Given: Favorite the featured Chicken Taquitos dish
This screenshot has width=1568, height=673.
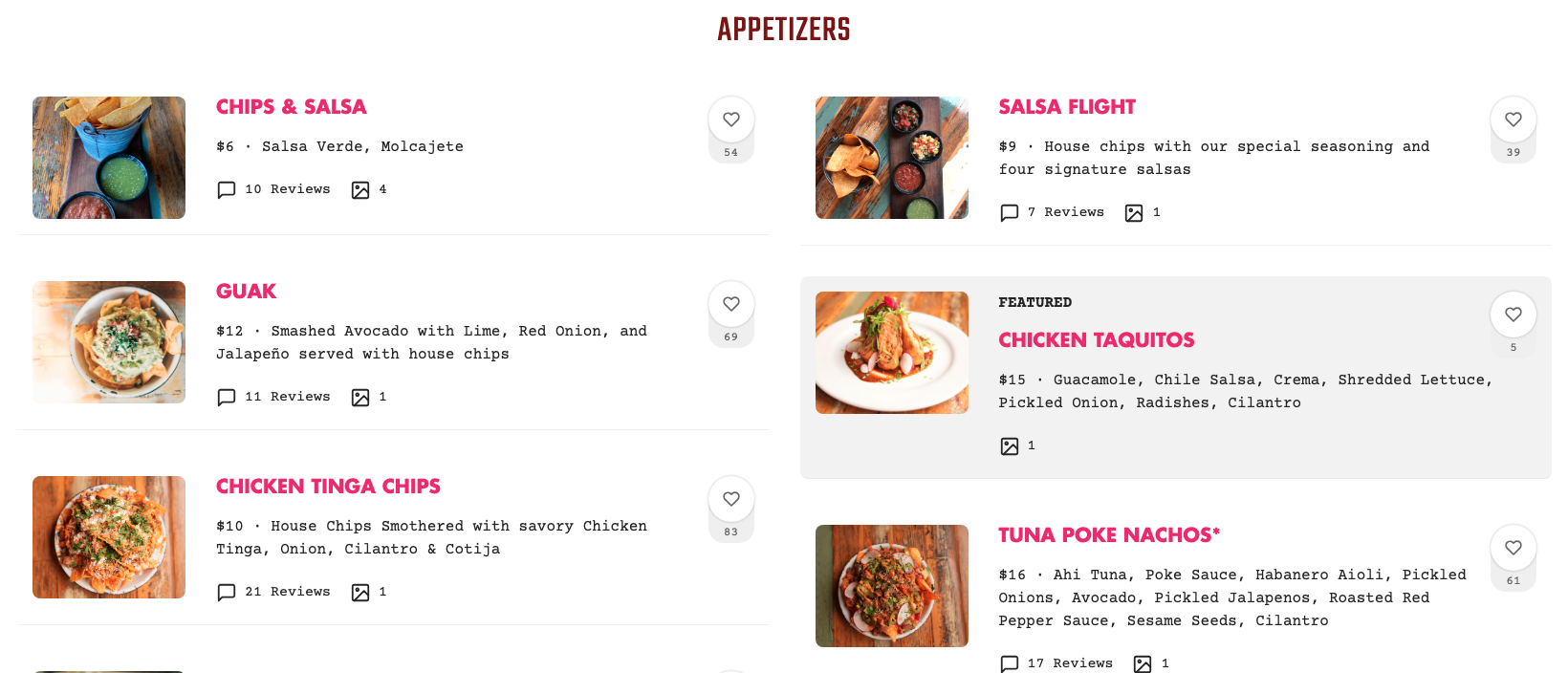Looking at the screenshot, I should 1513,315.
